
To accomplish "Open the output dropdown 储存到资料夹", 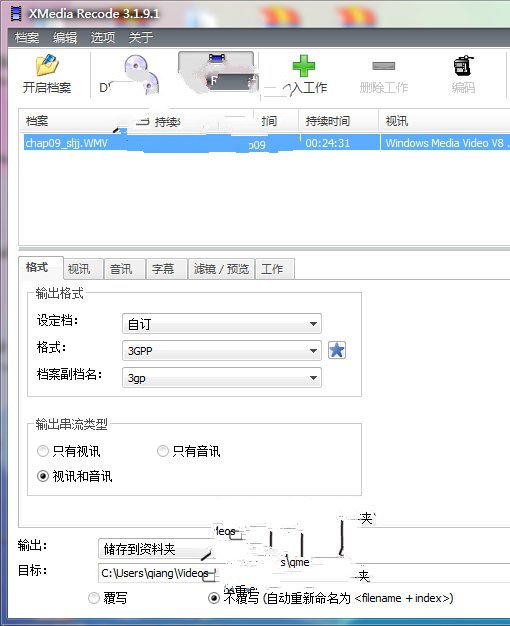I will pos(156,549).
